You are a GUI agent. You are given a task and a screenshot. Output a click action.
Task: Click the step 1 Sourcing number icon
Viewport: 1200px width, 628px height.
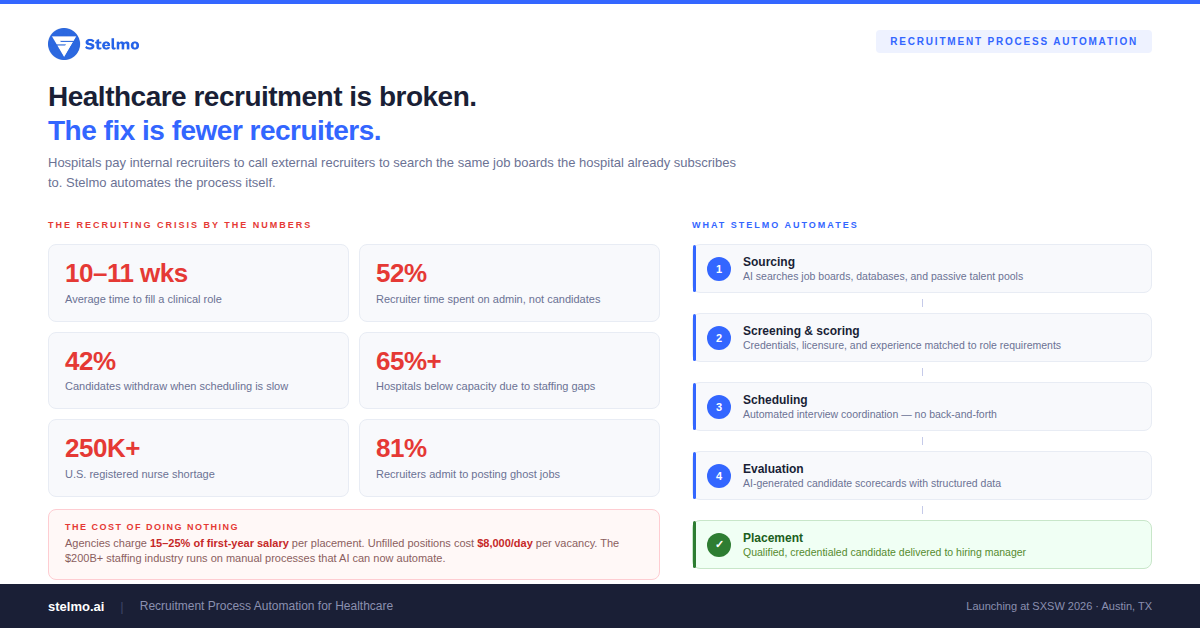click(x=718, y=269)
